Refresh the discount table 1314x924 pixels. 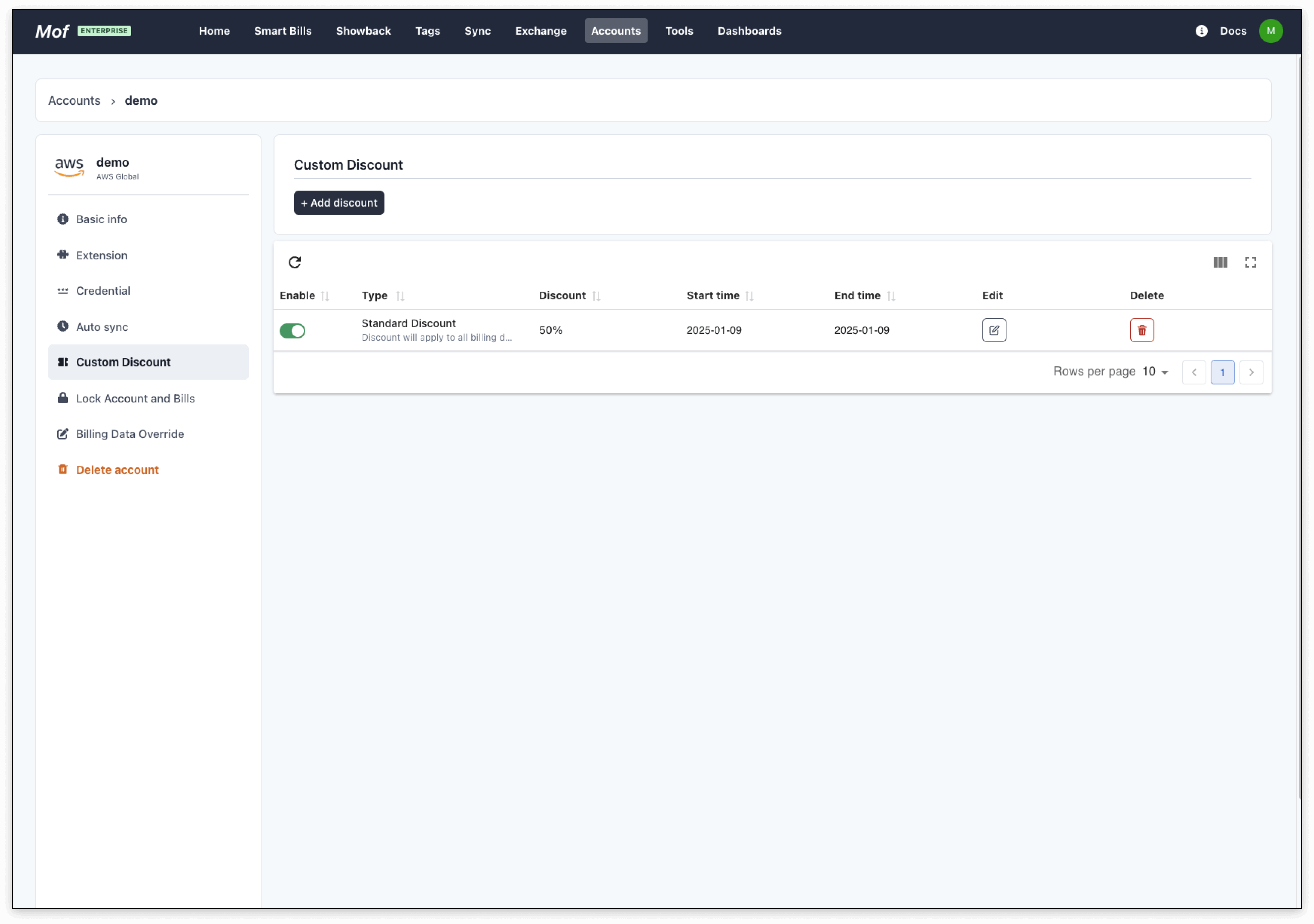click(x=295, y=262)
